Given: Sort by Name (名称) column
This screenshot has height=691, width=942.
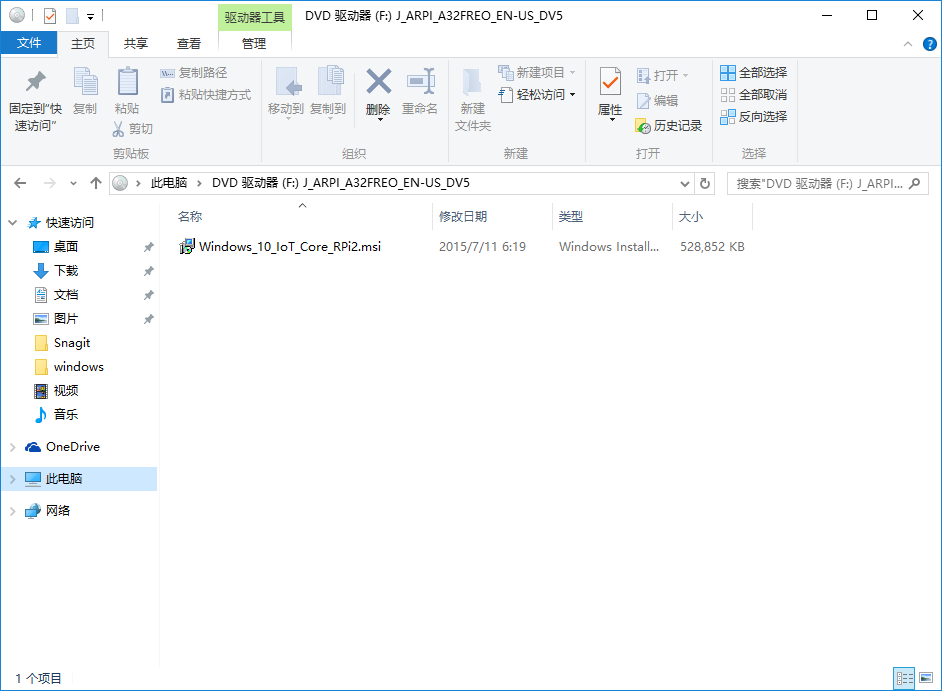Looking at the screenshot, I should 190,216.
